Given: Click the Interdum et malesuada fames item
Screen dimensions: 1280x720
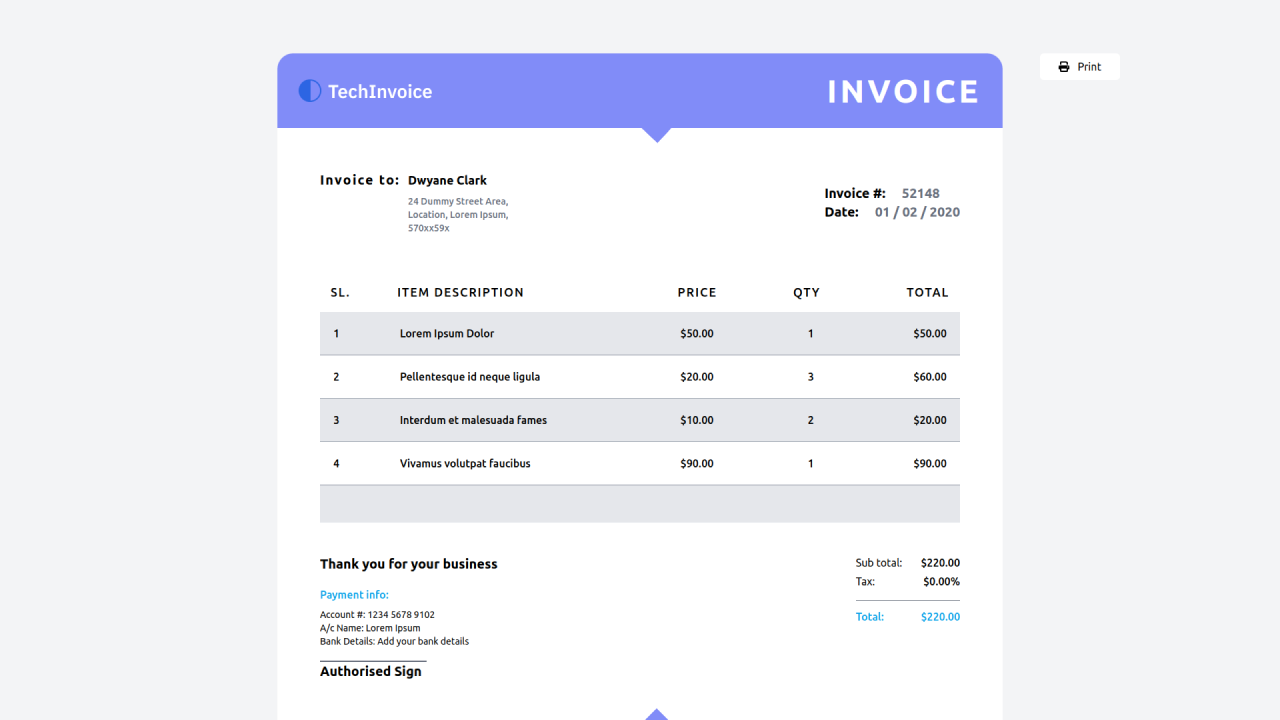Looking at the screenshot, I should (x=473, y=420).
